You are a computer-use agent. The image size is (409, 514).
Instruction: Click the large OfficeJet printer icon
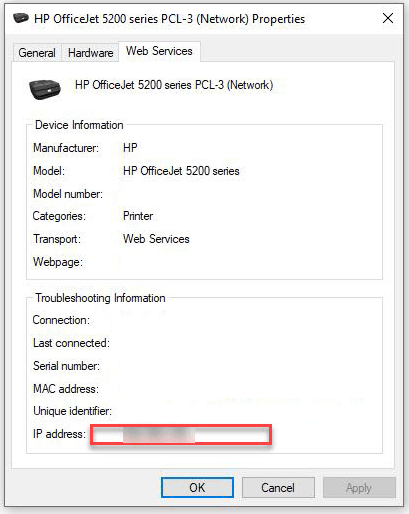[45, 89]
